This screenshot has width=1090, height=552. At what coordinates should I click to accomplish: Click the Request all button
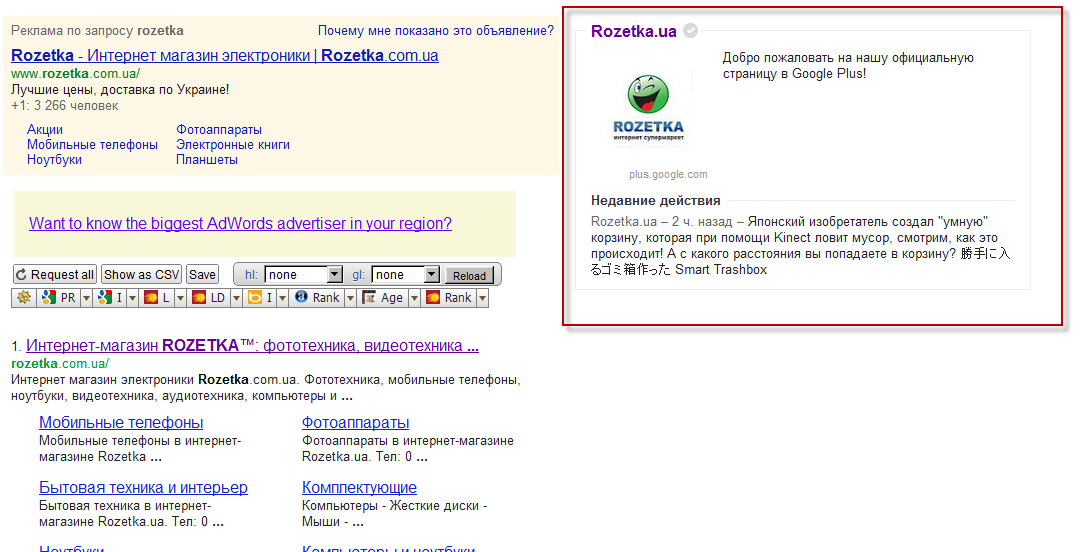tap(55, 275)
